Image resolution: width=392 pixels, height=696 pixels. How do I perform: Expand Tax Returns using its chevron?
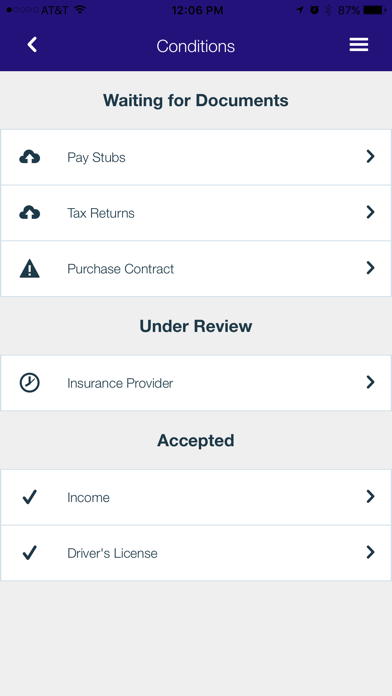(370, 212)
